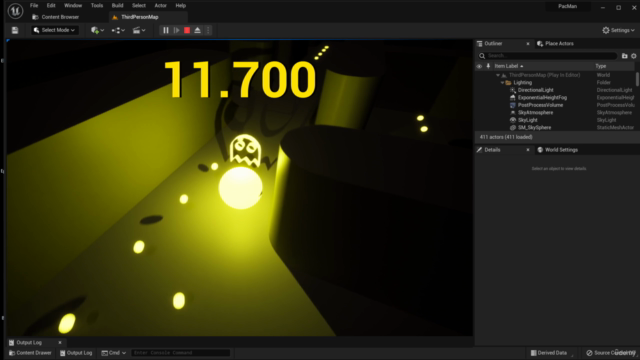The image size is (640, 360).
Task: Close the Details tab
Action: pyautogui.click(x=528, y=150)
